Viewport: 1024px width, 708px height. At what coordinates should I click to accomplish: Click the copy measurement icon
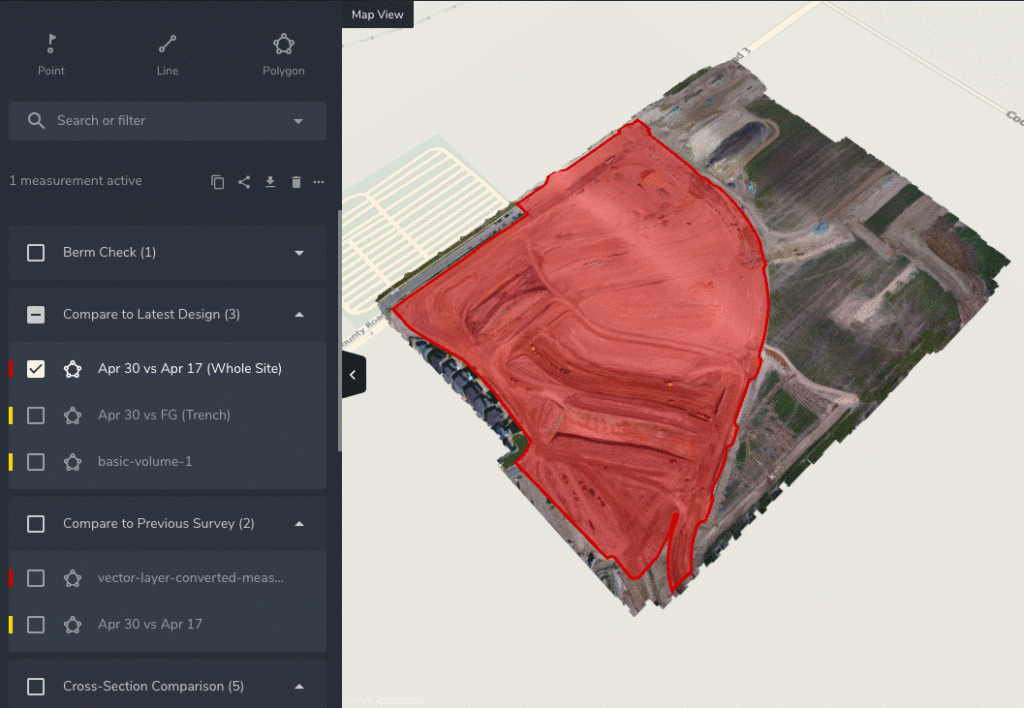click(218, 182)
